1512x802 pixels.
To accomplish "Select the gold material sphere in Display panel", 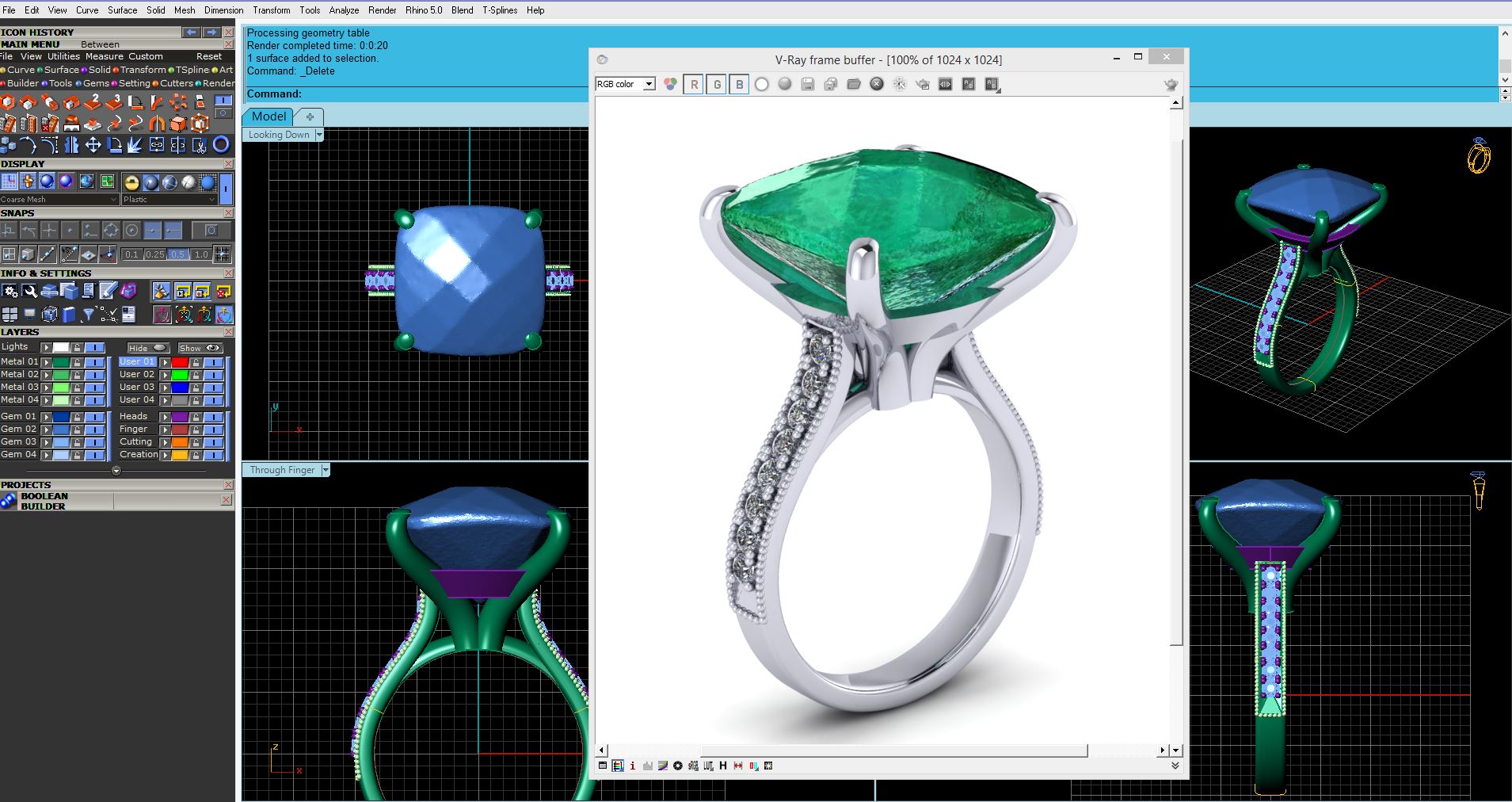I will coord(131,182).
